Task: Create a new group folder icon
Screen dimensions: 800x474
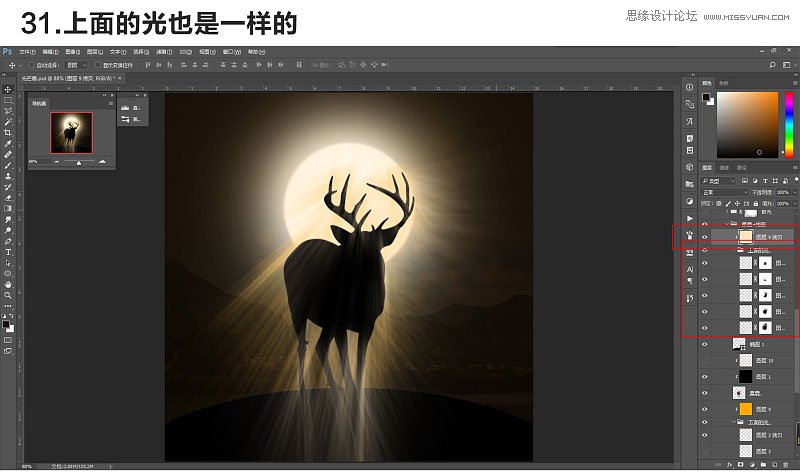Action: (x=763, y=465)
